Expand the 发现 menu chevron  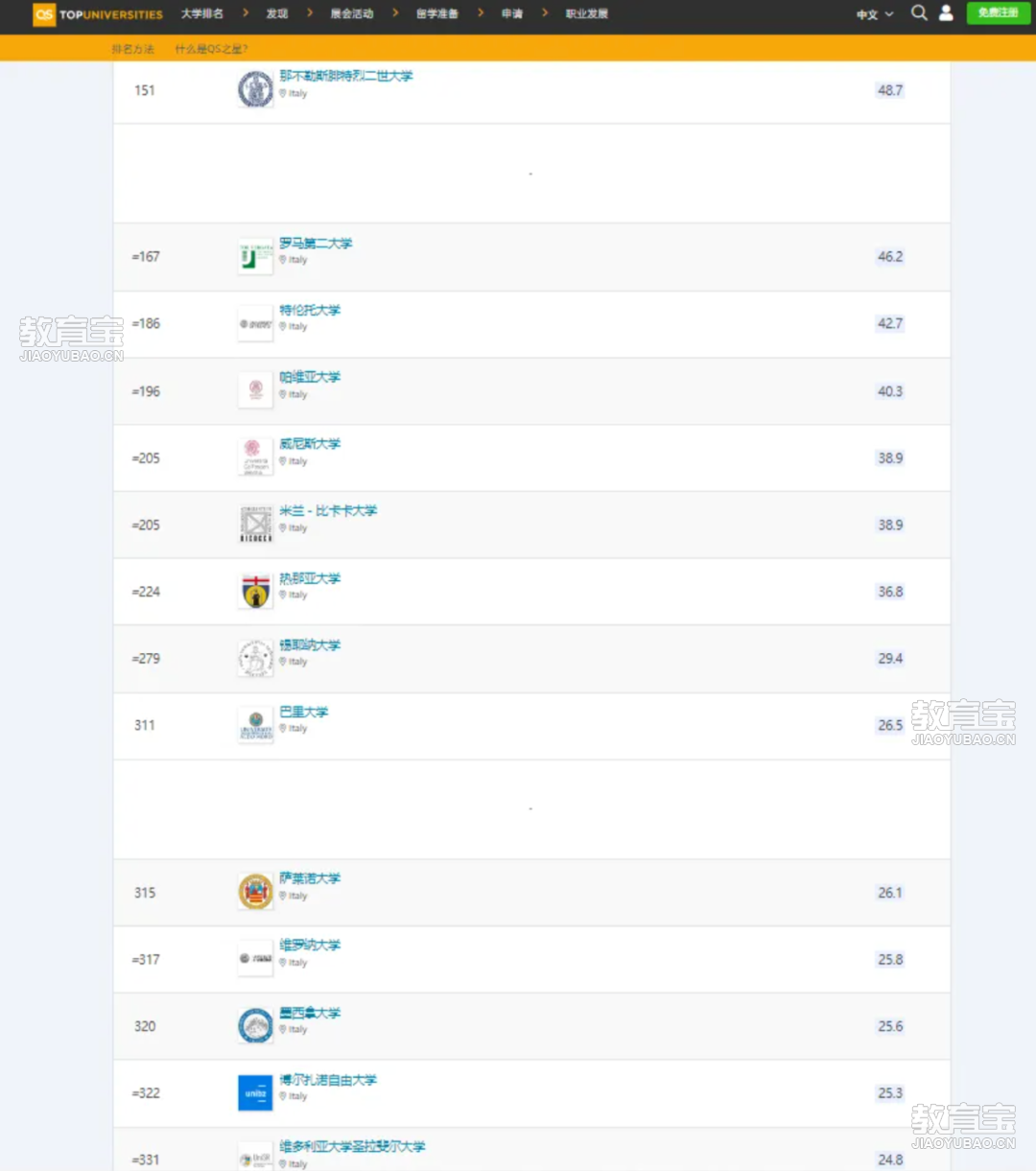(310, 12)
